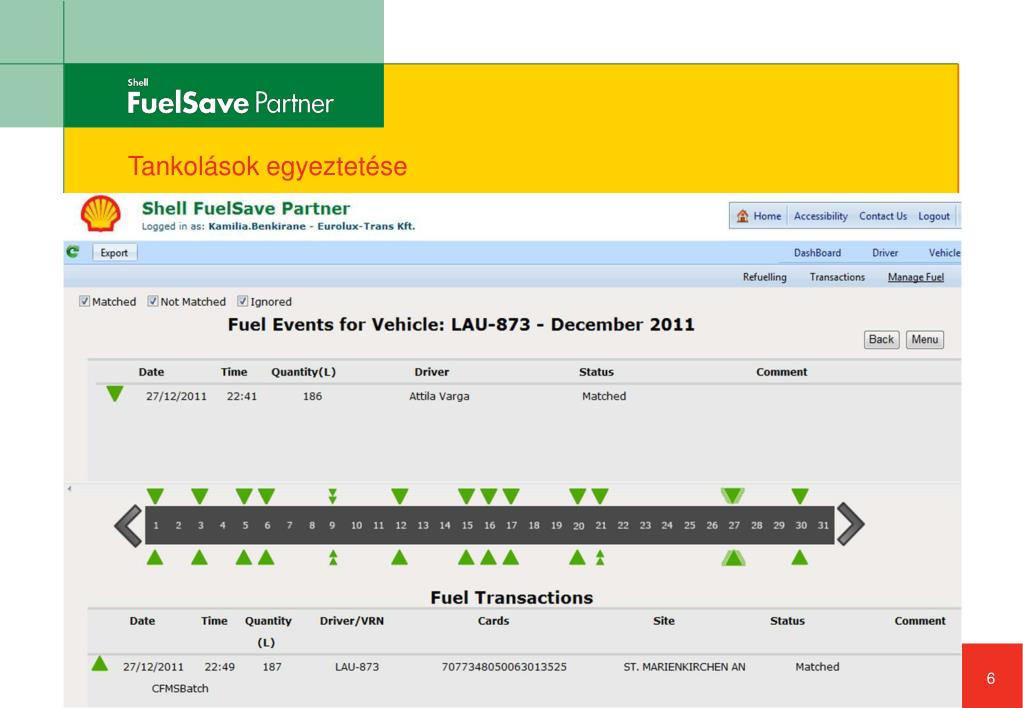Select fuel event marker above day 5
The height and width of the screenshot is (708, 1023).
tap(244, 496)
